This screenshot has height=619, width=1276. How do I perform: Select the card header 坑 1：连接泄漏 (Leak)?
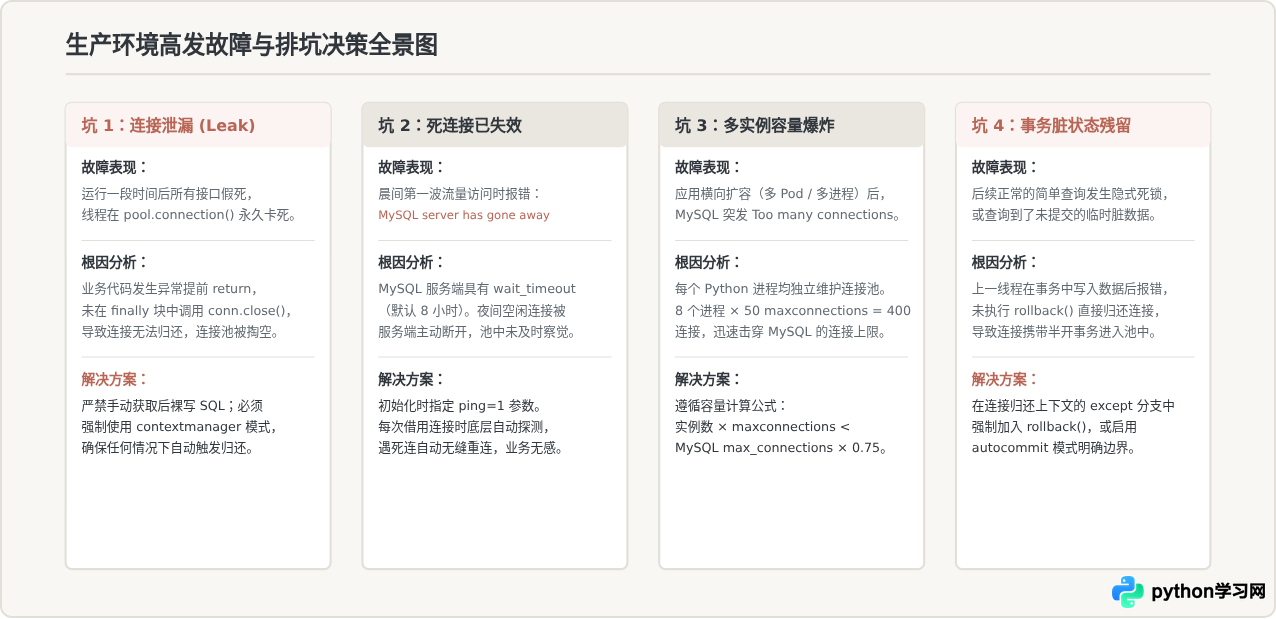(198, 125)
